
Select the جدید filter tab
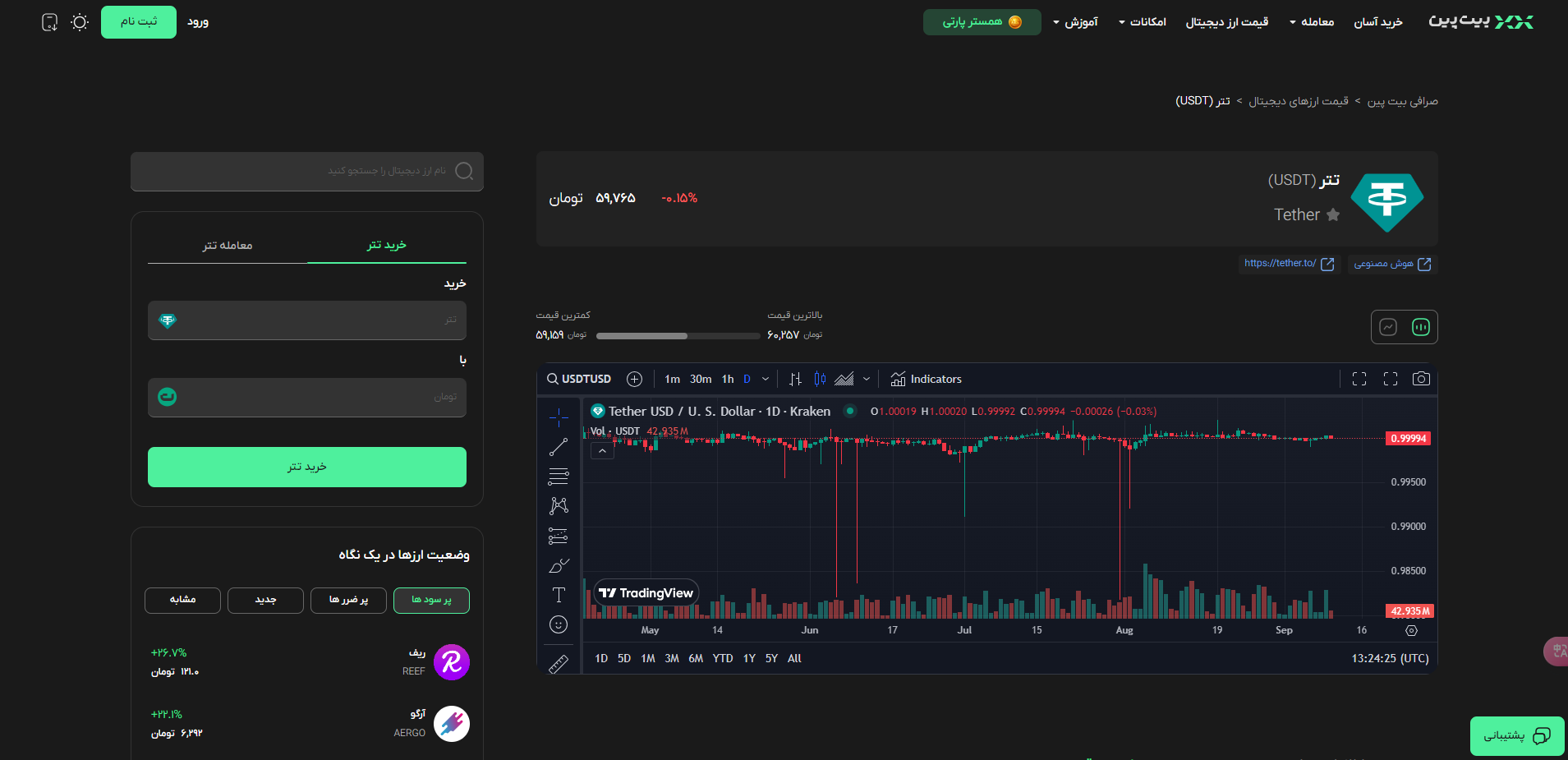(x=265, y=600)
